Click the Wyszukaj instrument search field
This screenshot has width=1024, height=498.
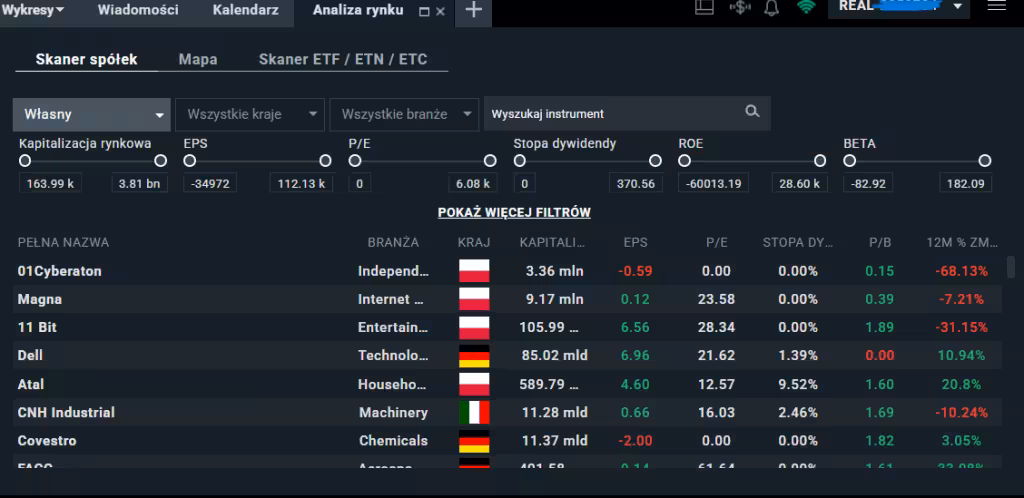coord(610,114)
